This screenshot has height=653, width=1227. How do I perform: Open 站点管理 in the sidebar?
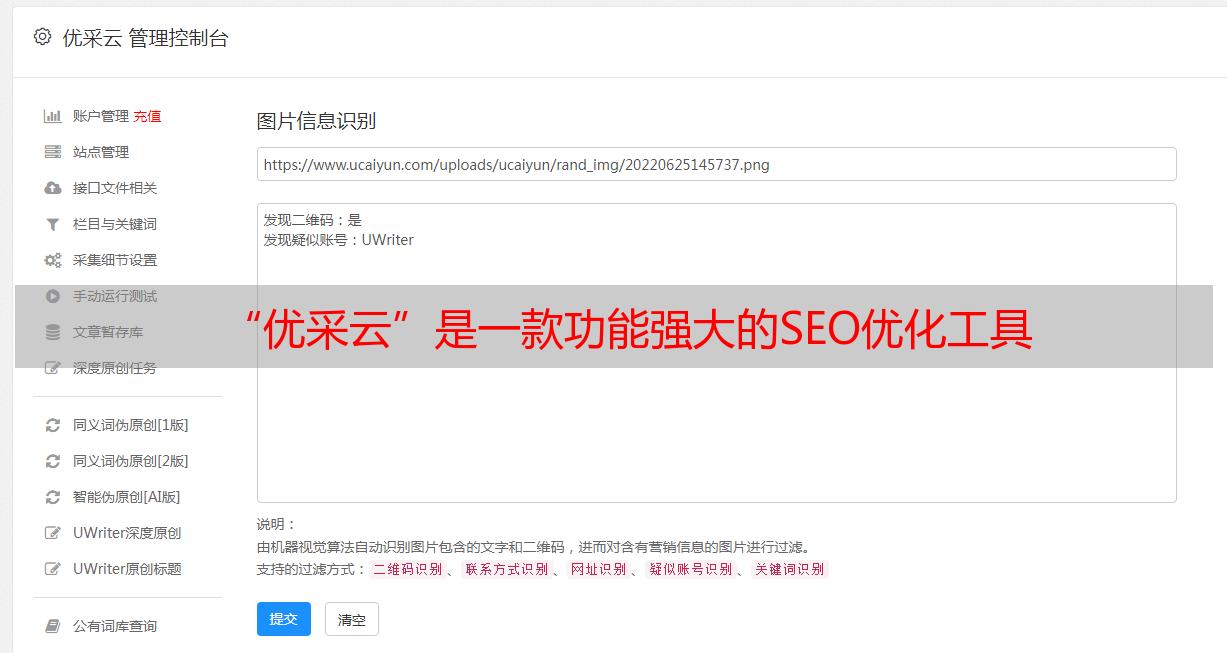tap(101, 152)
